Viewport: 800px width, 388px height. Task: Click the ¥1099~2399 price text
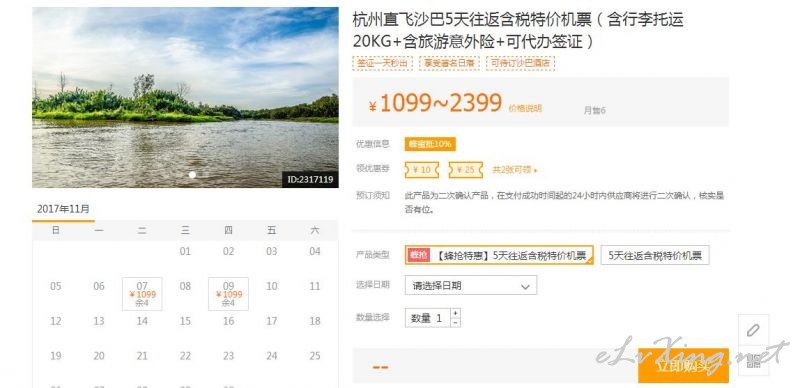[x=435, y=103]
